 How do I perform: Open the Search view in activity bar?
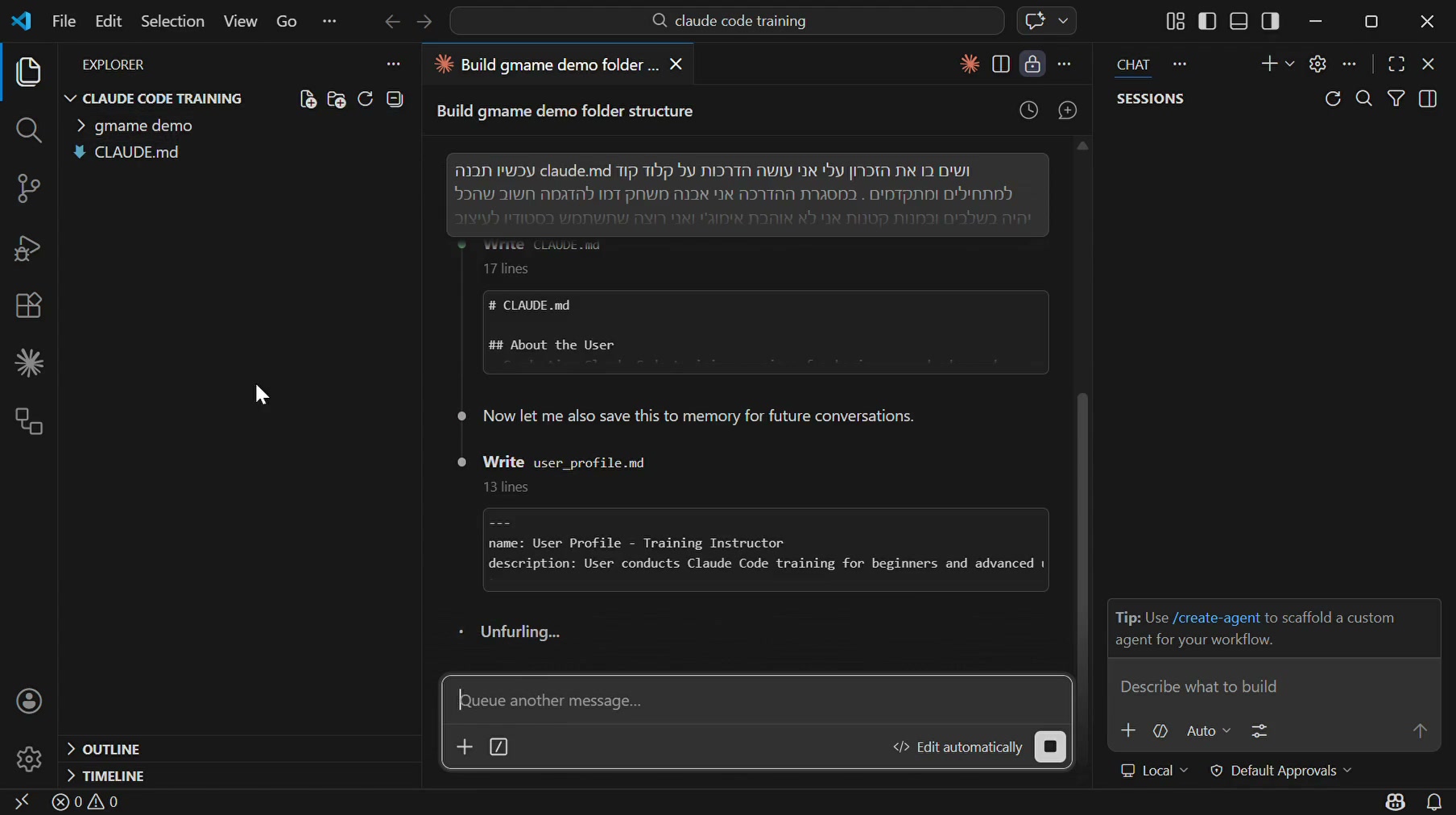29,130
